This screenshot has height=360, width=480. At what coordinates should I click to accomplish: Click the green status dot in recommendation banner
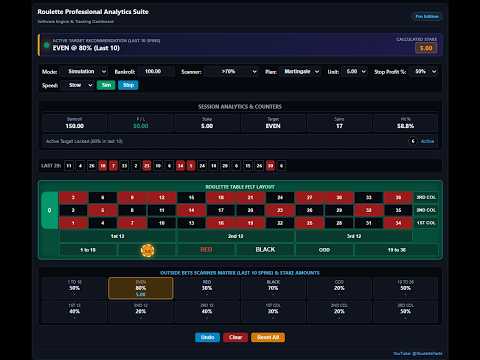point(47,45)
